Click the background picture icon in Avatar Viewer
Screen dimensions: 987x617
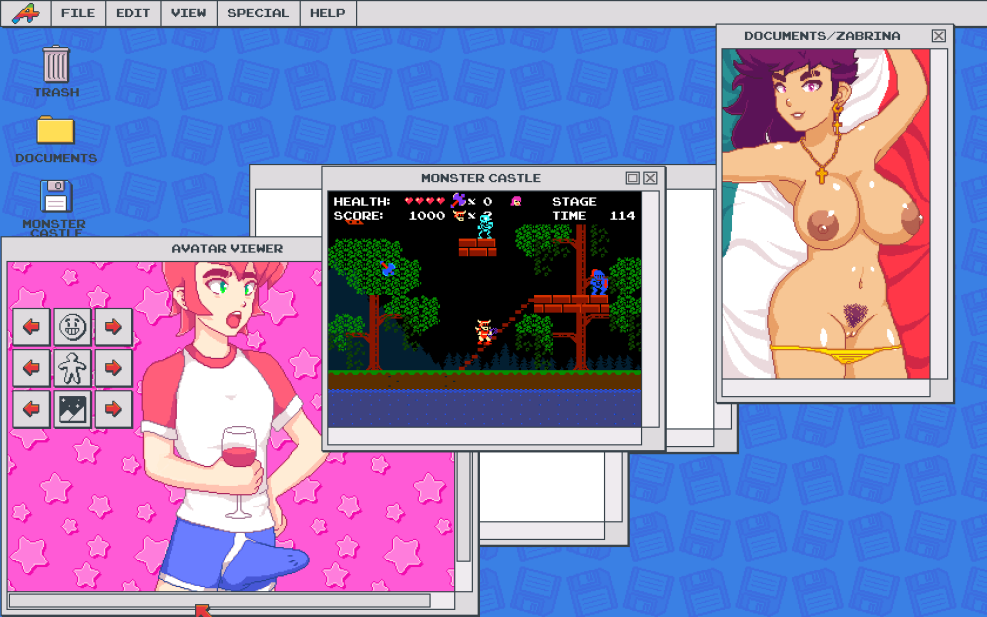click(x=72, y=408)
